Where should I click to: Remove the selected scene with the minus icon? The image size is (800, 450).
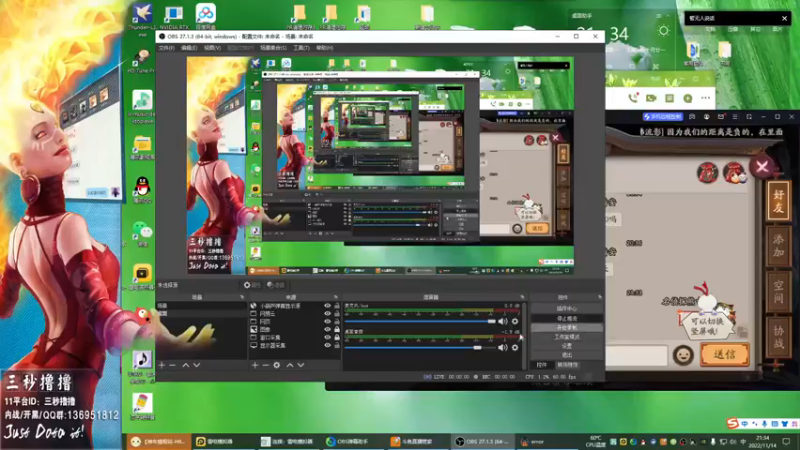172,365
